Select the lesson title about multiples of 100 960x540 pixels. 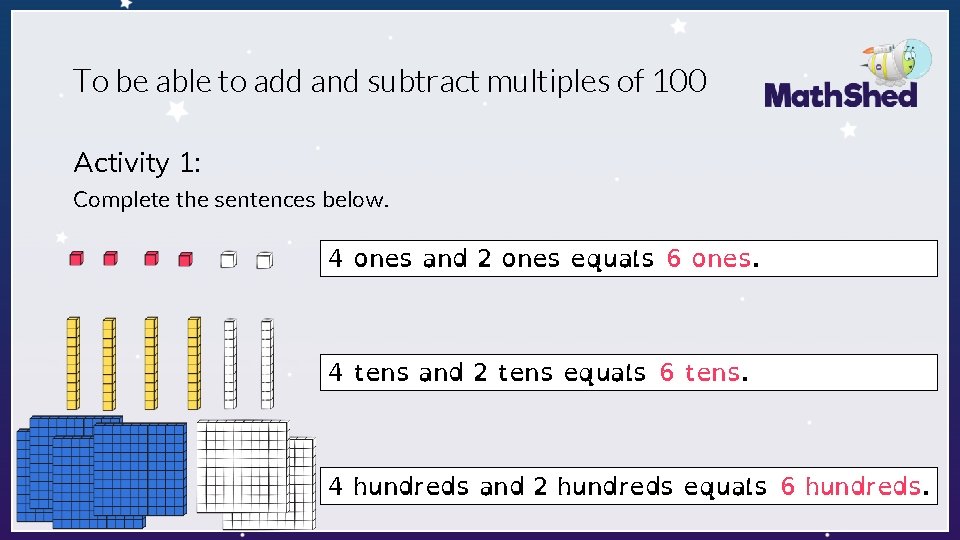[x=390, y=81]
